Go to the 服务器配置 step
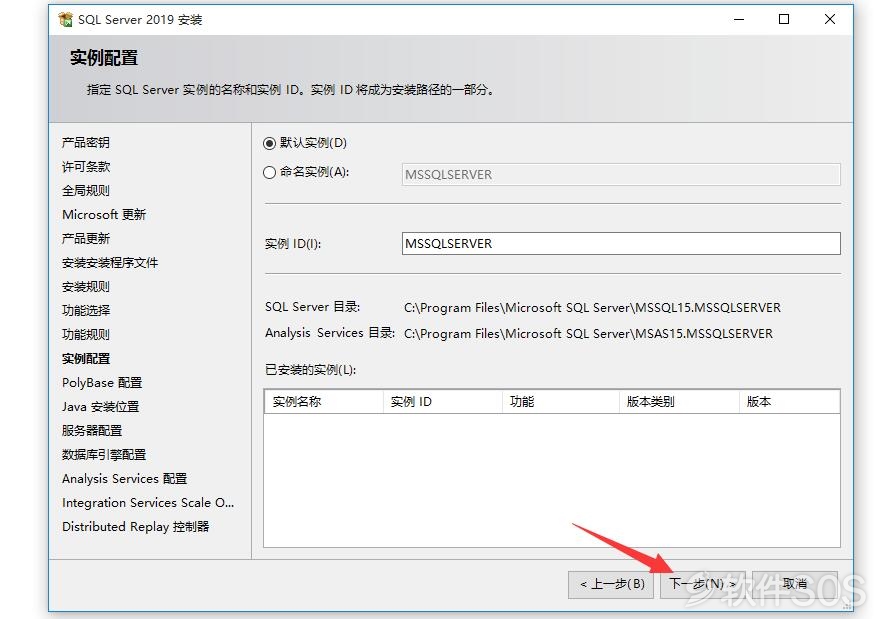The height and width of the screenshot is (619, 880). pos(92,430)
